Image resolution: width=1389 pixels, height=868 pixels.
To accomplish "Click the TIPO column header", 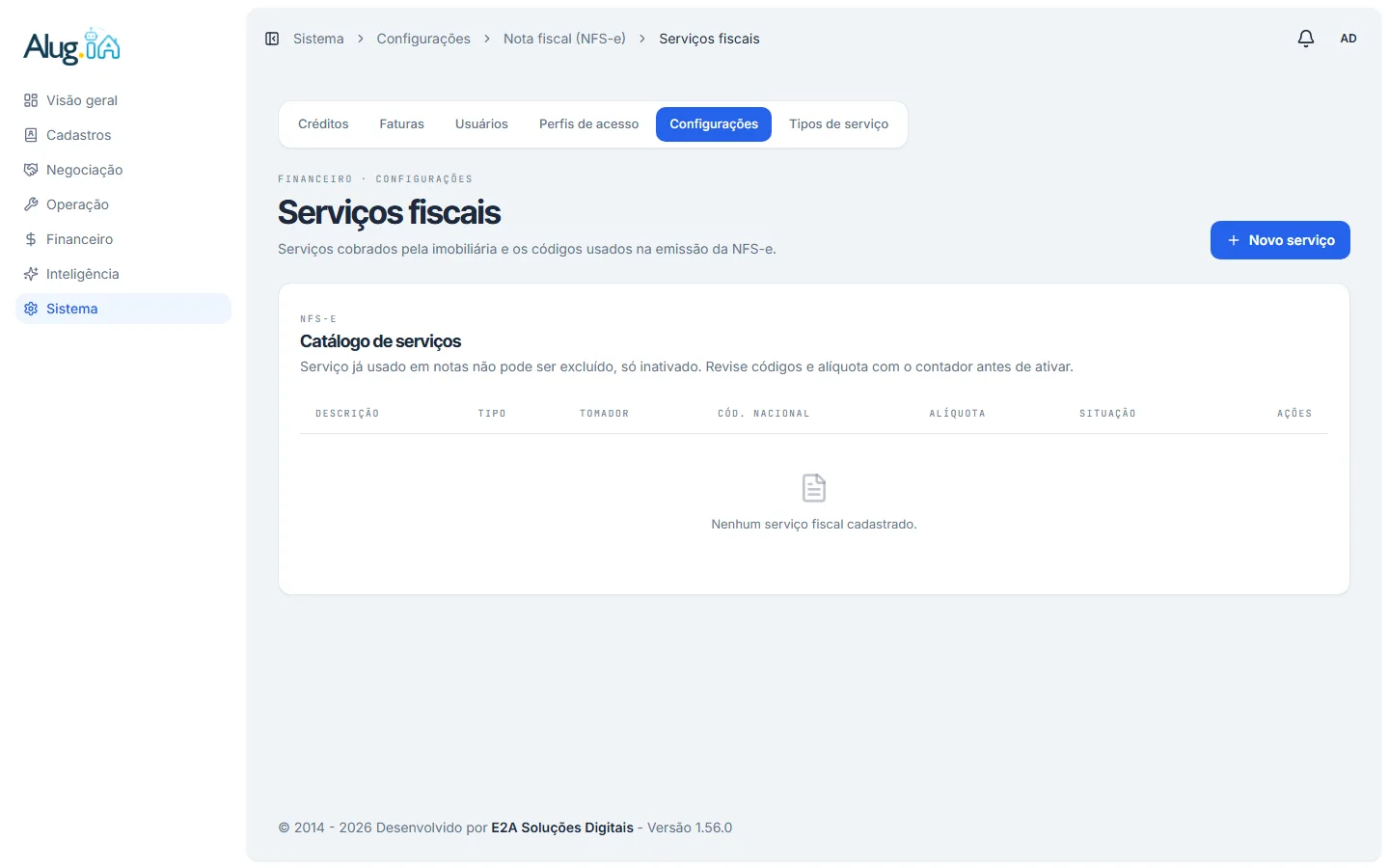I will (492, 414).
